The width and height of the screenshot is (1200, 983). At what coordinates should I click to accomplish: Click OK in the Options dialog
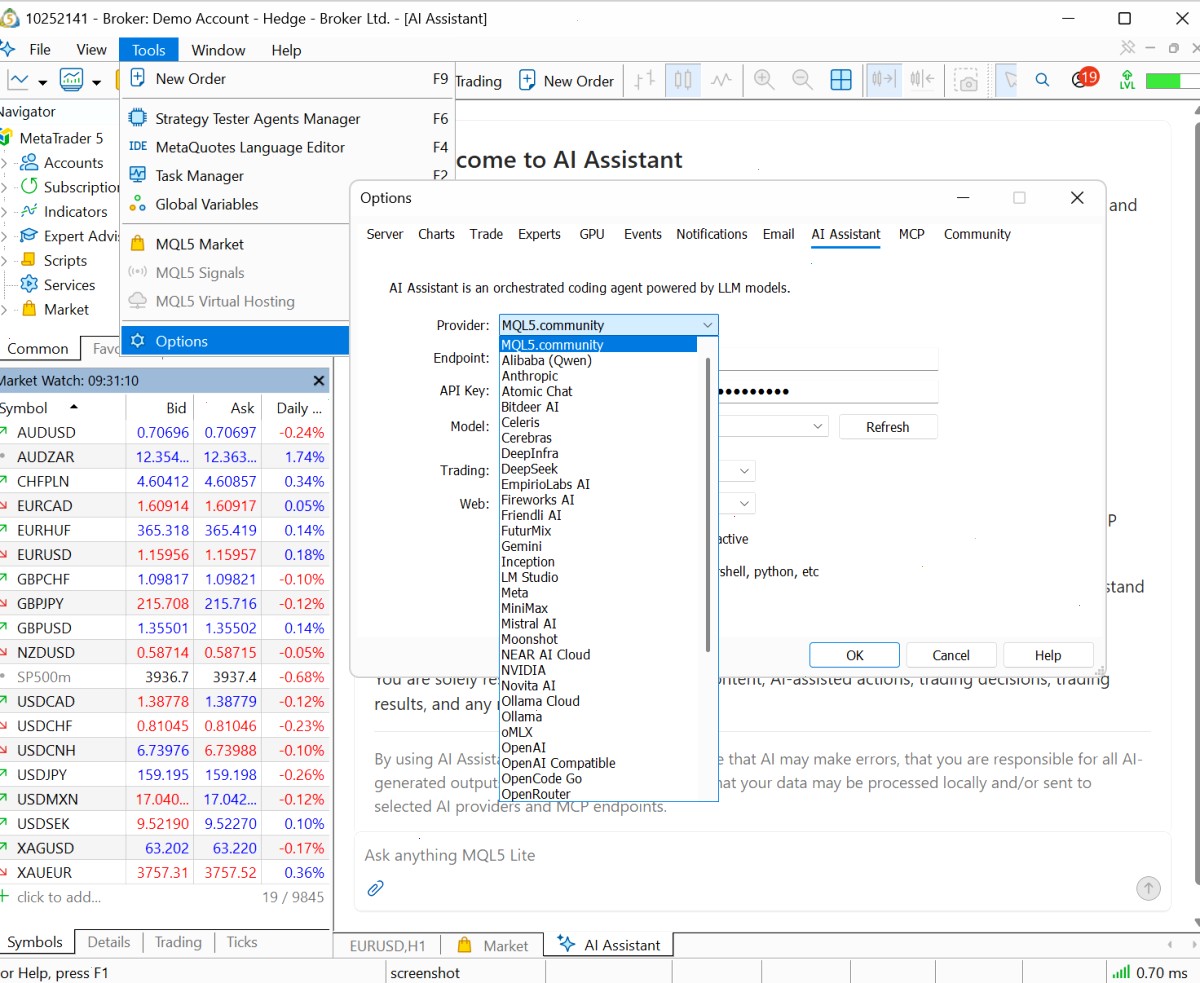tap(854, 655)
